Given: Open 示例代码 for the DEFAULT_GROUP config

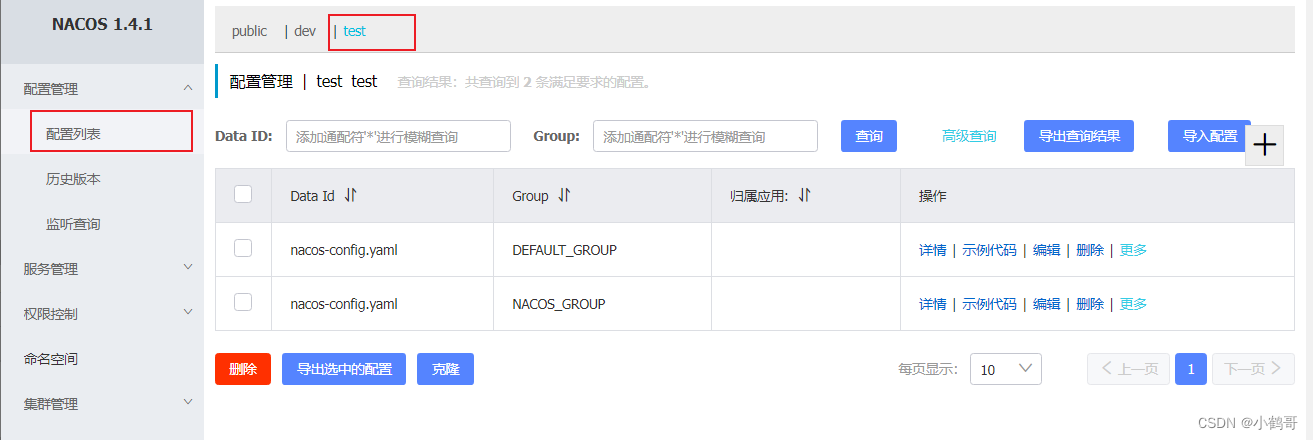Looking at the screenshot, I should (989, 250).
